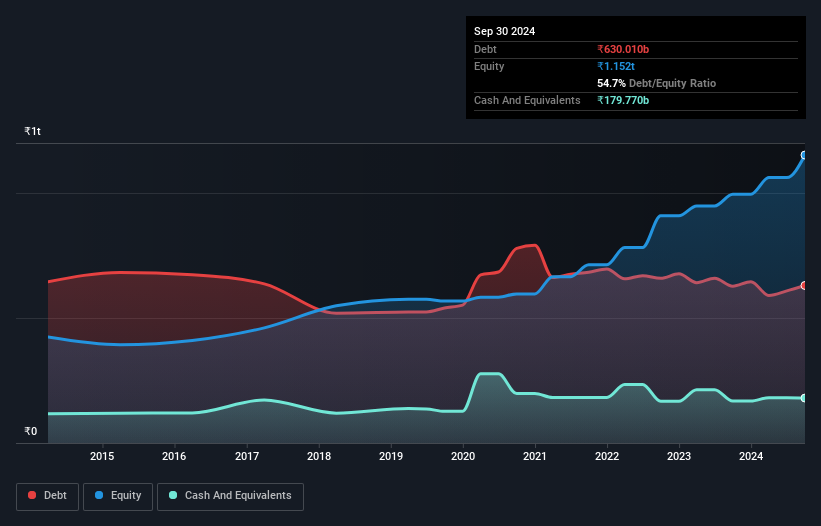Click the ₹1t y-axis label
This screenshot has width=821, height=526.
32,131
